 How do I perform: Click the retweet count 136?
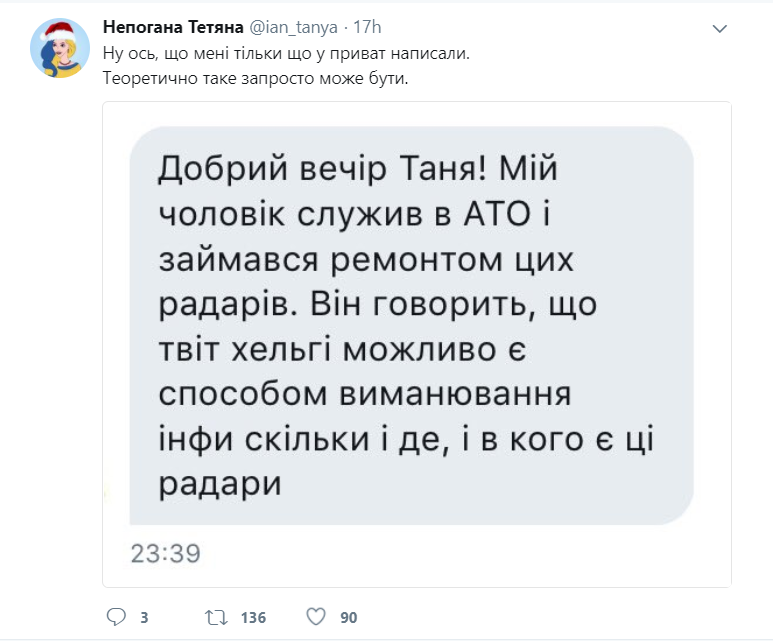(x=253, y=618)
